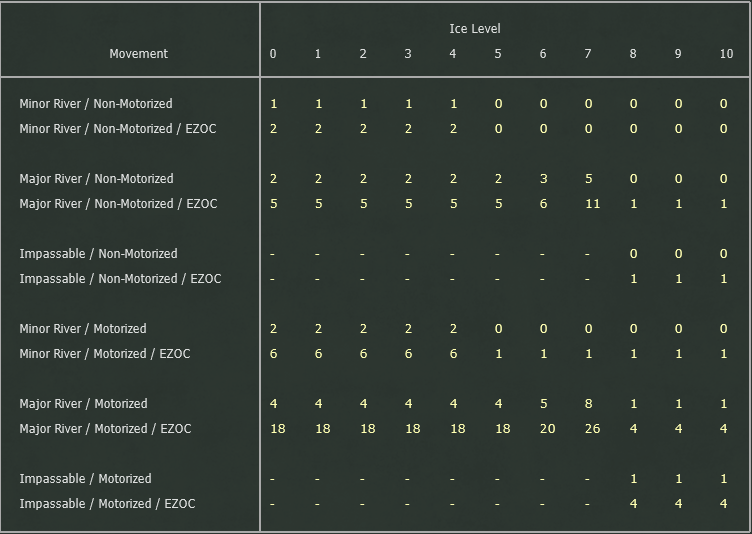This screenshot has height=534, width=752.
Task: Click the "Major River / Motorized / EZOC" row label
Action: click(106, 428)
